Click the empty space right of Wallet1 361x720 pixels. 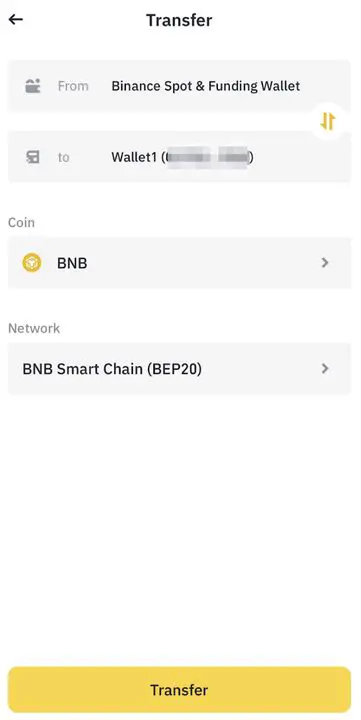click(302, 158)
